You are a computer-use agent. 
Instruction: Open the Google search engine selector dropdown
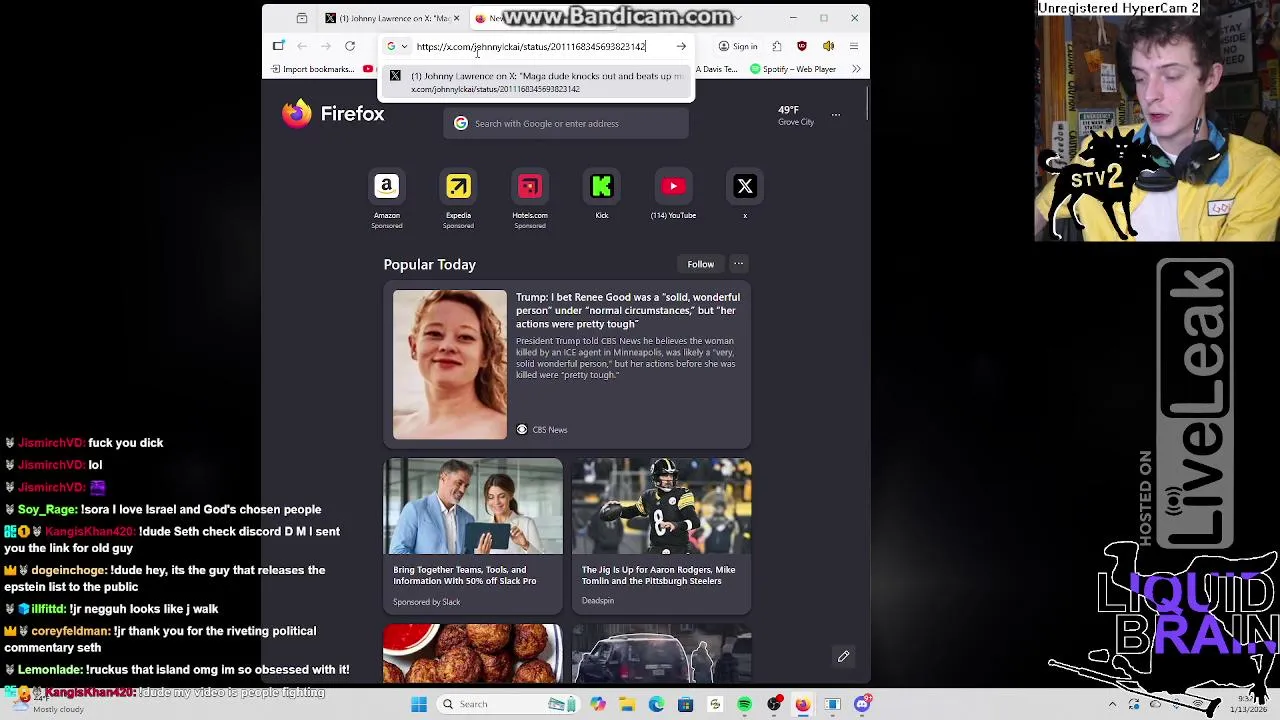pos(397,46)
